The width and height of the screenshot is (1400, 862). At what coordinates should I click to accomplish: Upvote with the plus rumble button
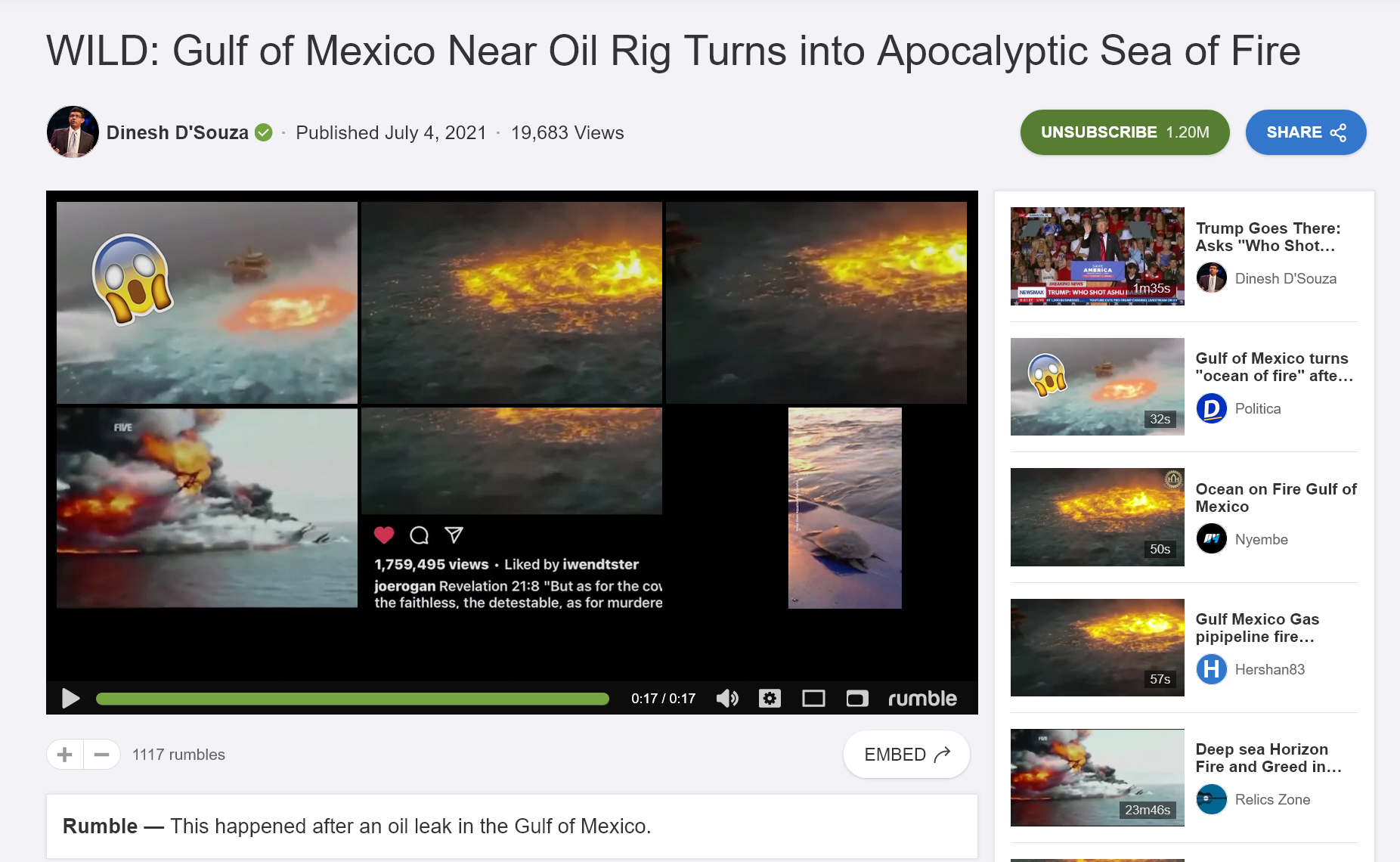tap(65, 754)
